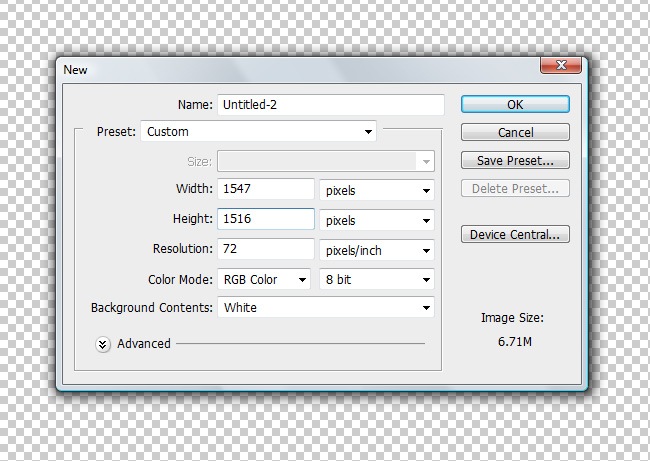
Task: Open Device Central
Action: coord(515,235)
